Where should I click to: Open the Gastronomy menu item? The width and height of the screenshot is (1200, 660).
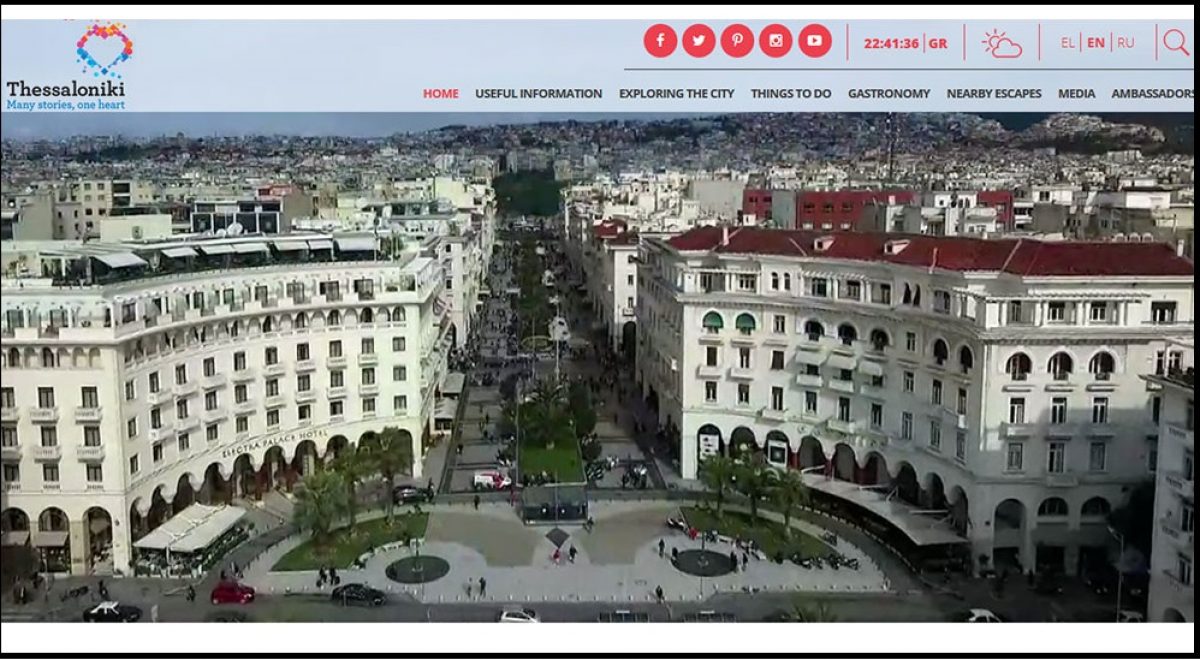coord(888,94)
